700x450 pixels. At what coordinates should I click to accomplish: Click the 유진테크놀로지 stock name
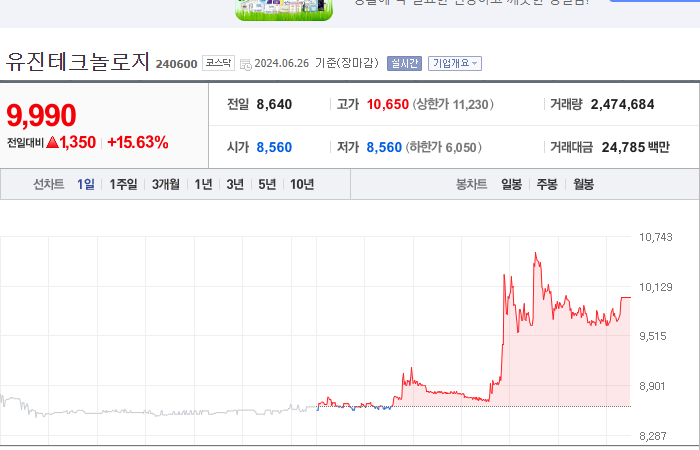tap(78, 62)
